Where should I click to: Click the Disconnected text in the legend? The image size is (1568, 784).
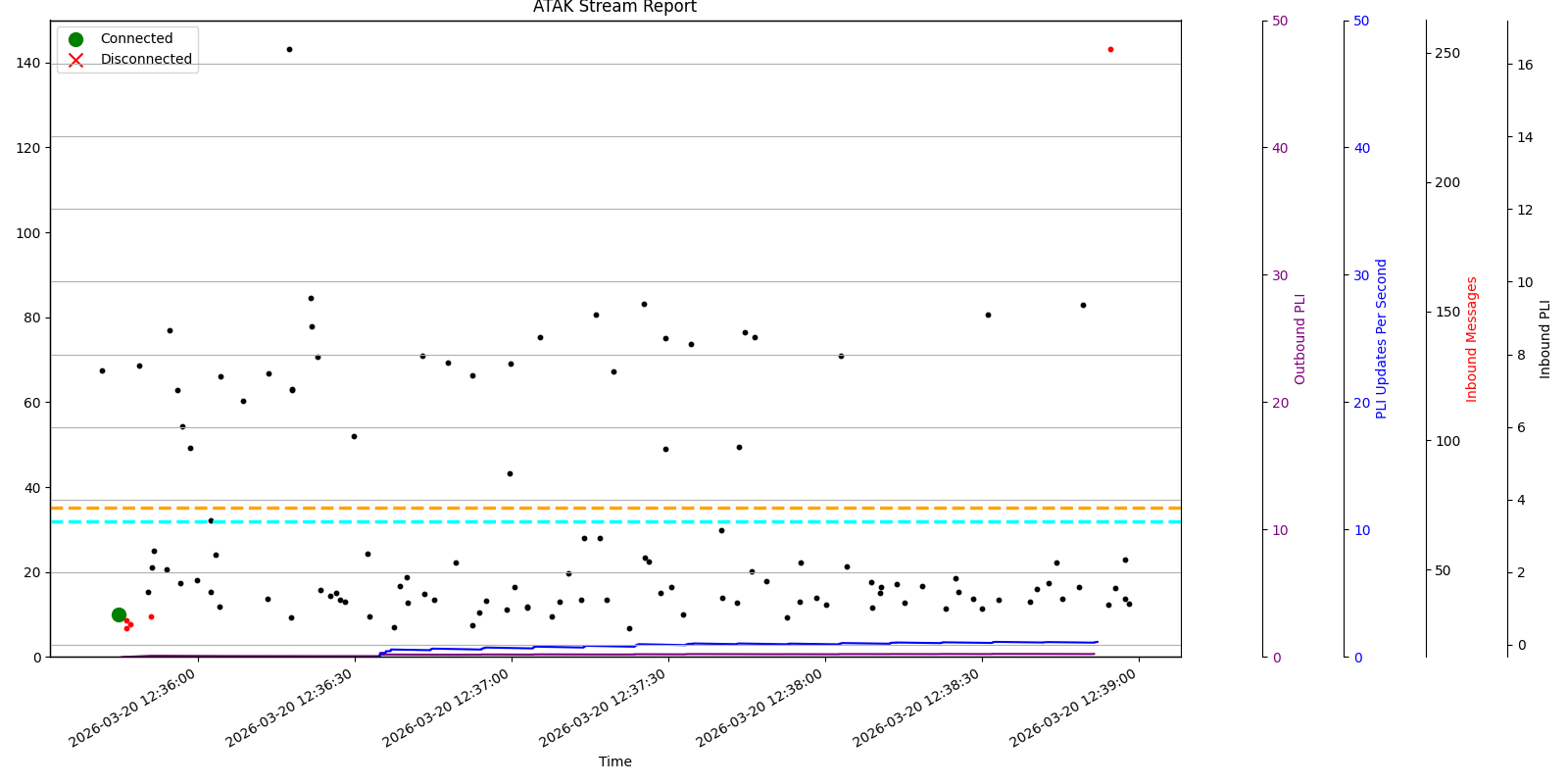146,60
